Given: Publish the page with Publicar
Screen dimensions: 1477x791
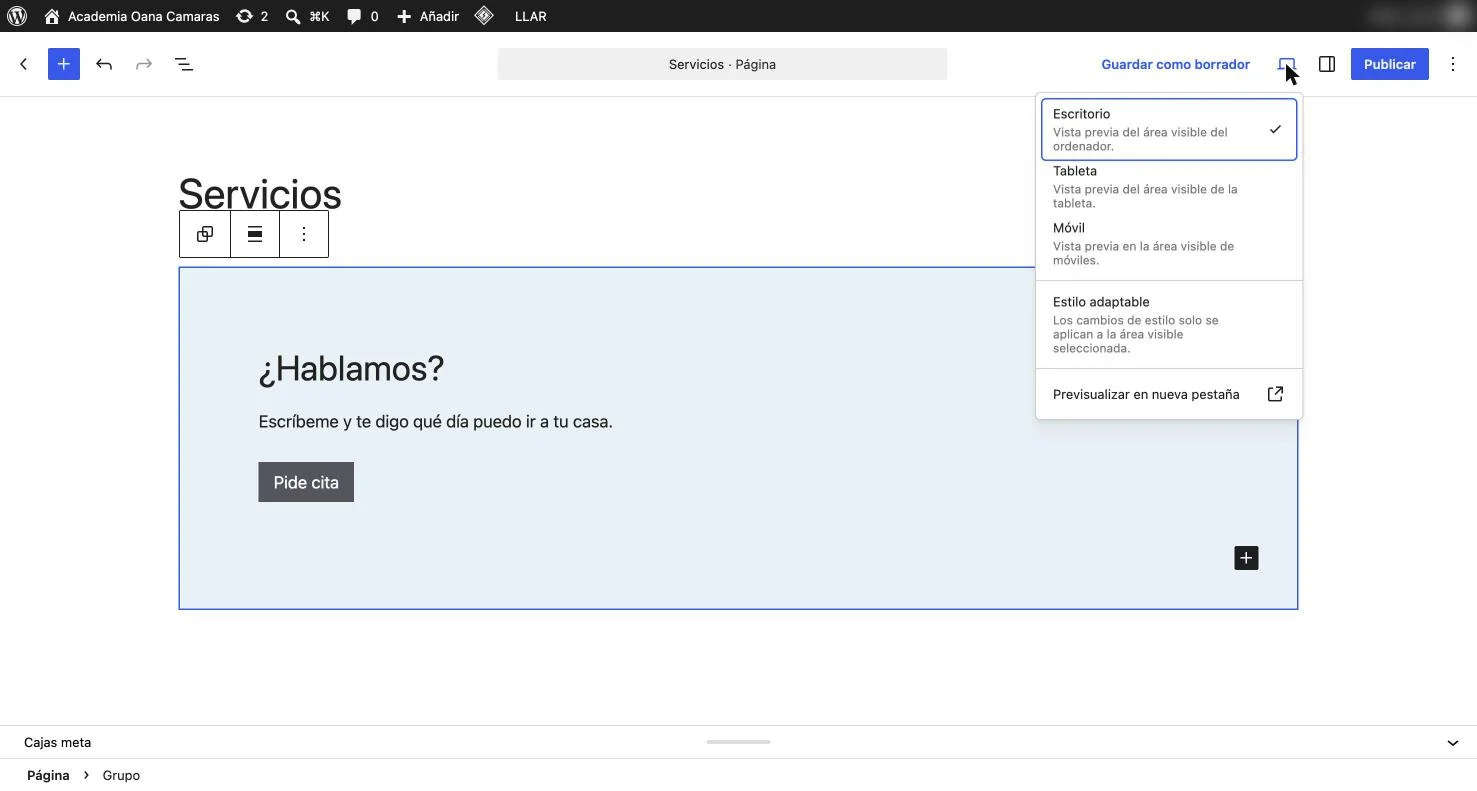Looking at the screenshot, I should [x=1390, y=64].
